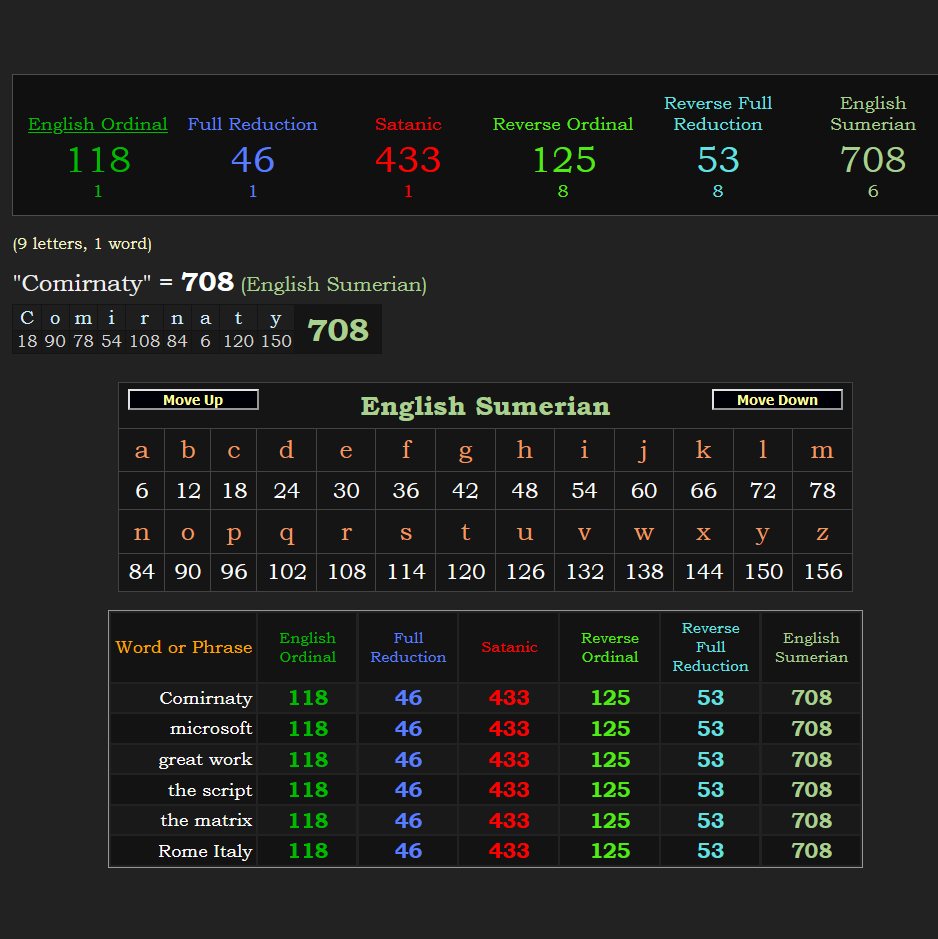Click letter m in cipher chart
Screen dimensions: 938x939
pyautogui.click(x=822, y=450)
